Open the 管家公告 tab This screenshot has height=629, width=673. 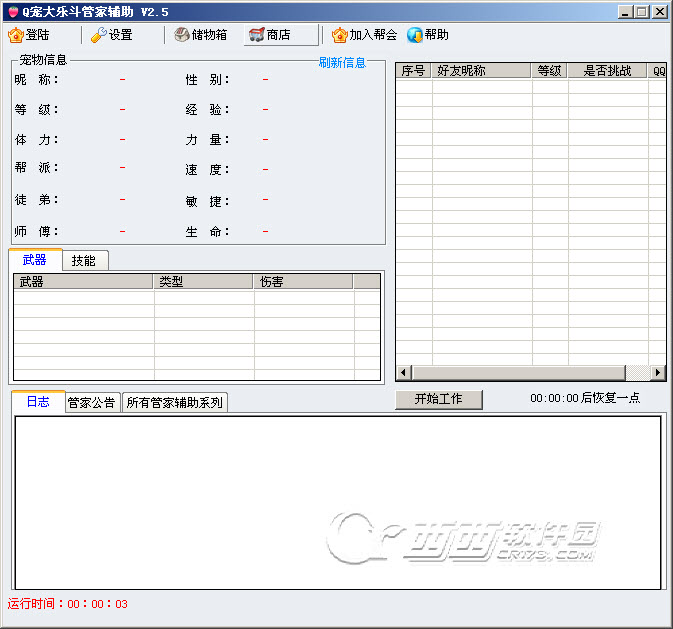pyautogui.click(x=92, y=403)
